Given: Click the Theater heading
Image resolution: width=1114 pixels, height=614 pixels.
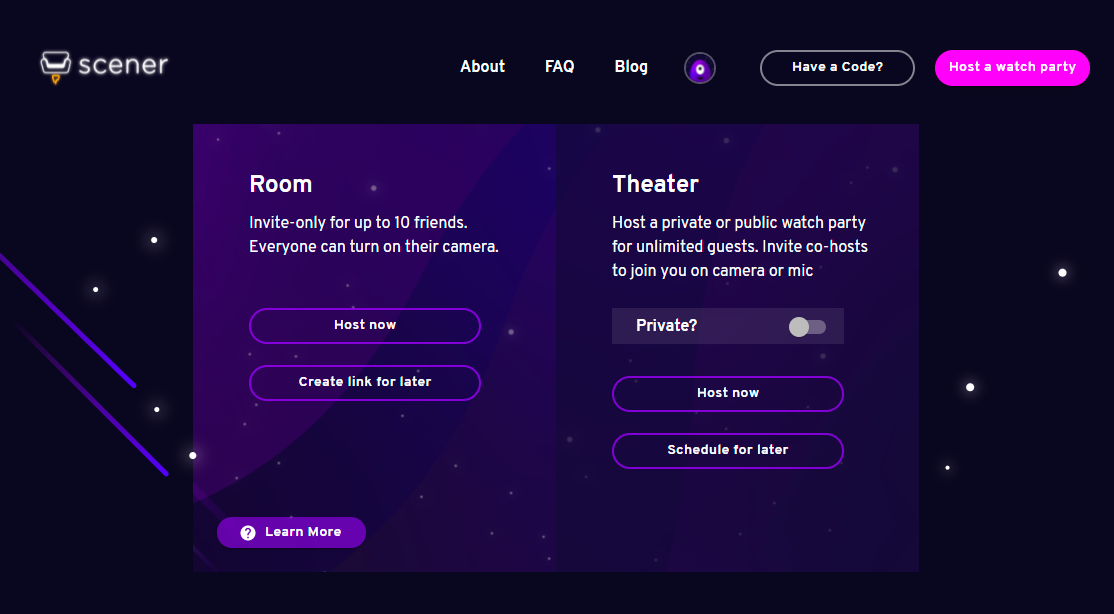Looking at the screenshot, I should click(x=656, y=184).
